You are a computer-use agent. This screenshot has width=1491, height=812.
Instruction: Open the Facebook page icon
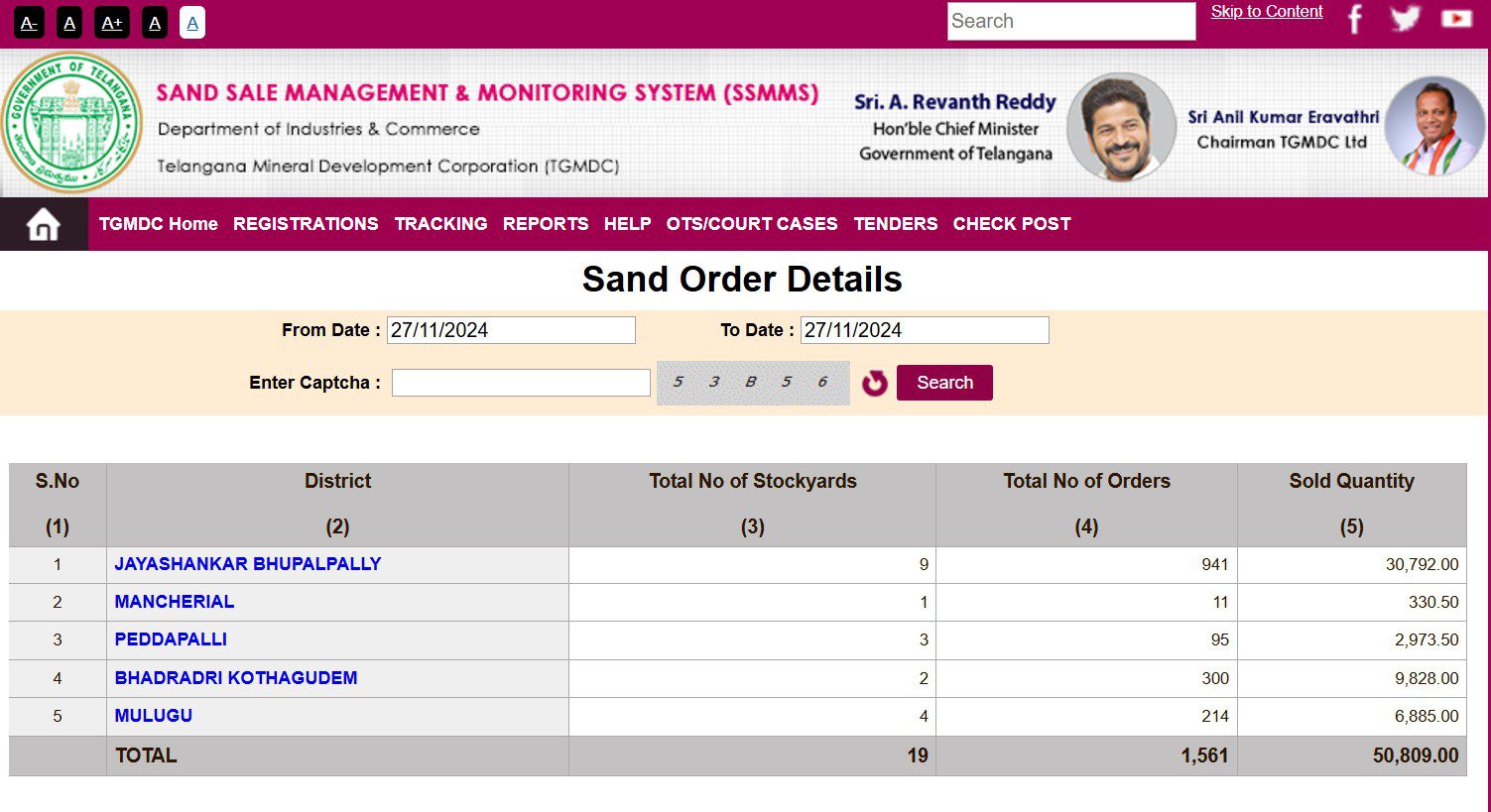(1355, 19)
